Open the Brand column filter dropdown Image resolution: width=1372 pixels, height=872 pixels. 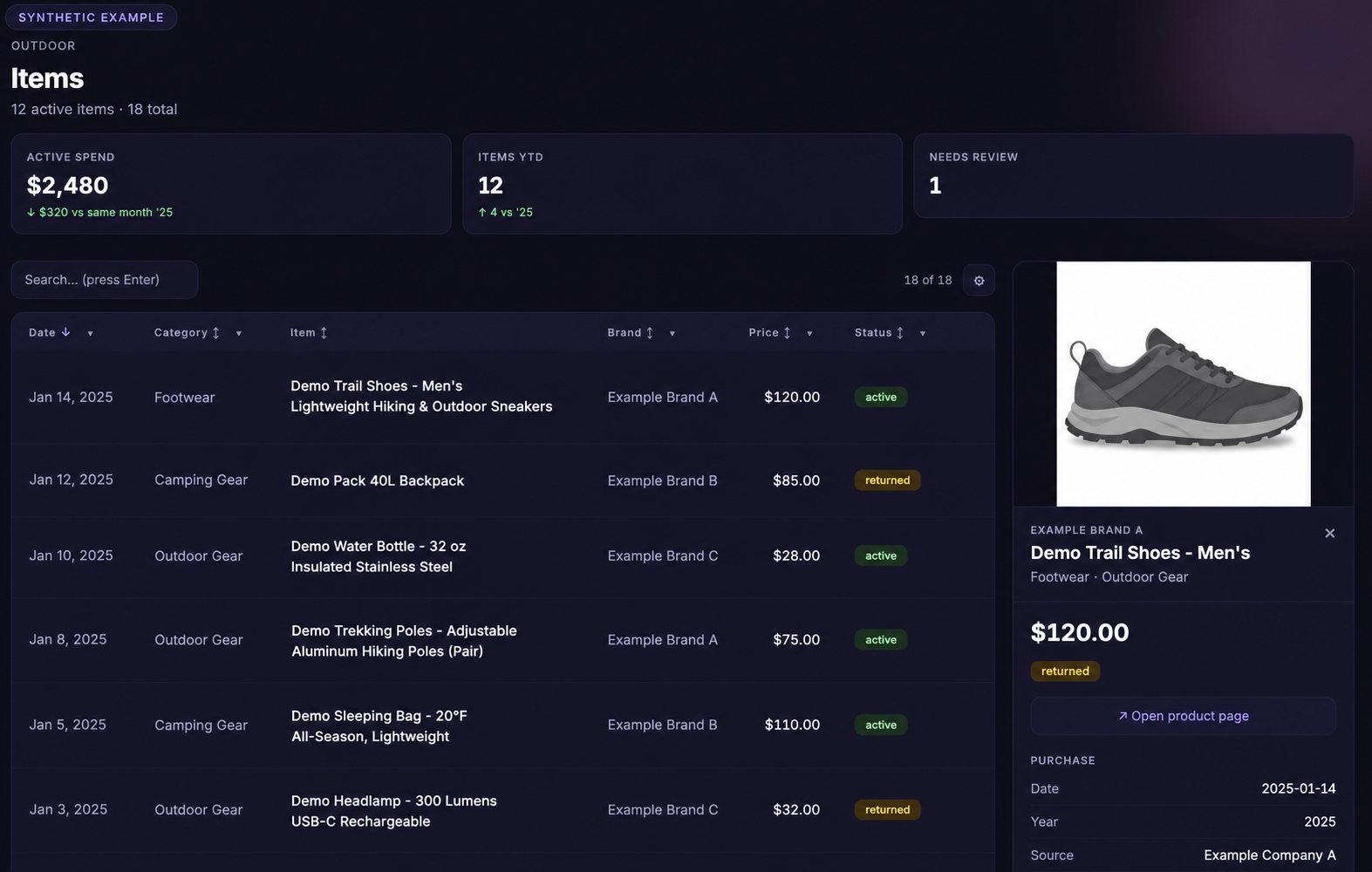(x=672, y=334)
